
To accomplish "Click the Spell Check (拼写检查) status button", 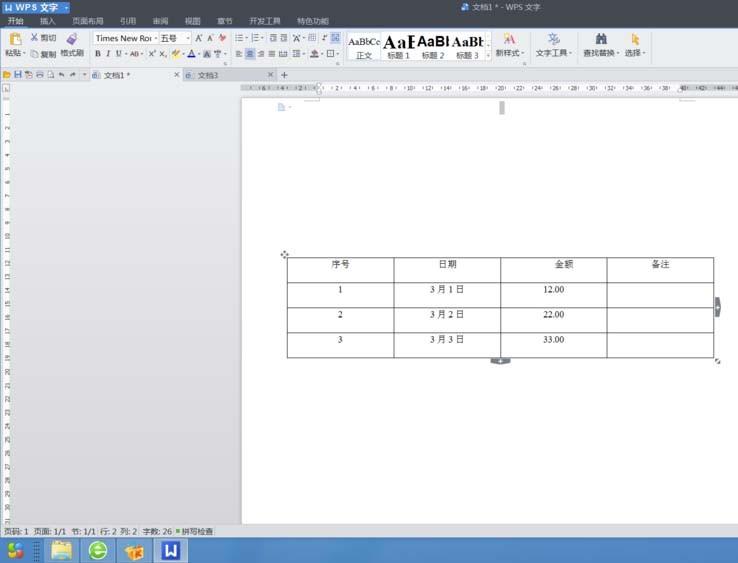I will click(x=195, y=531).
